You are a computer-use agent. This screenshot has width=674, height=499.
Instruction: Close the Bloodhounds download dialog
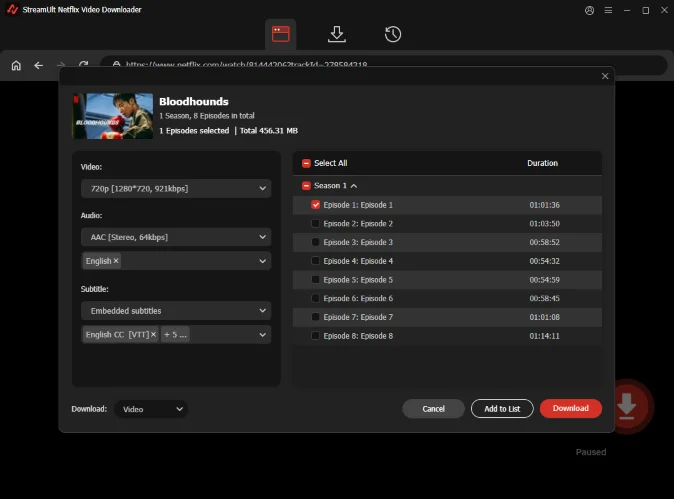[x=605, y=76]
